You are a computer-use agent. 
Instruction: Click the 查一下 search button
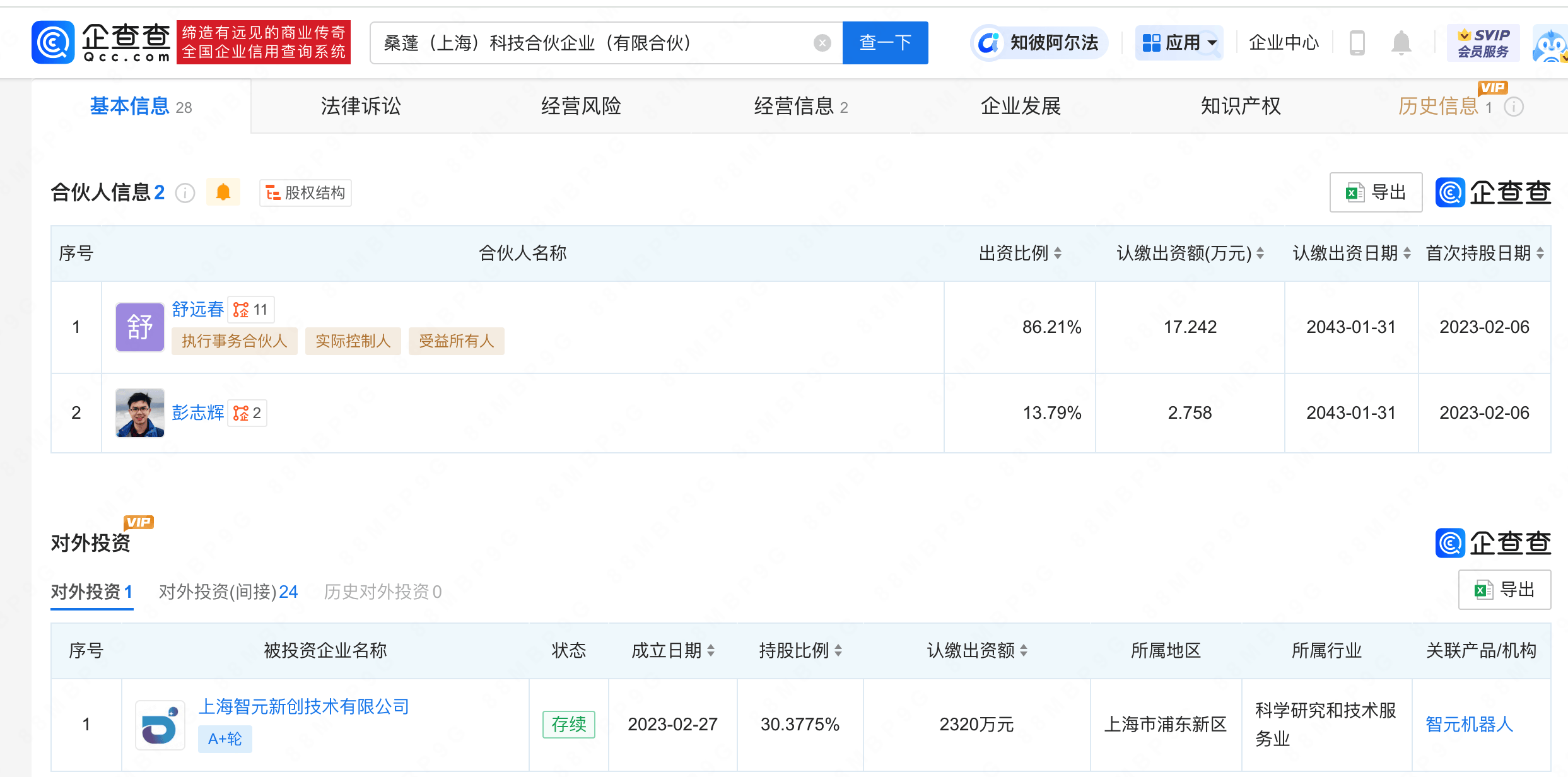(x=885, y=43)
